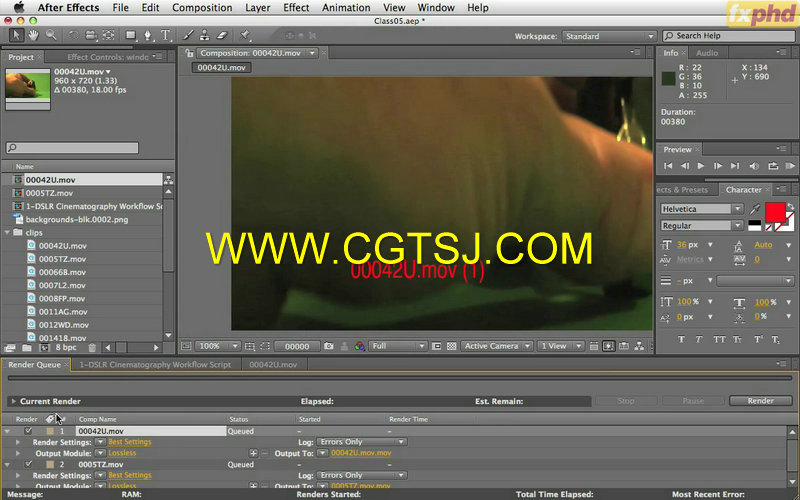This screenshot has height=500, width=800.
Task: Toggle All Caps in Character panel
Action: click(719, 339)
